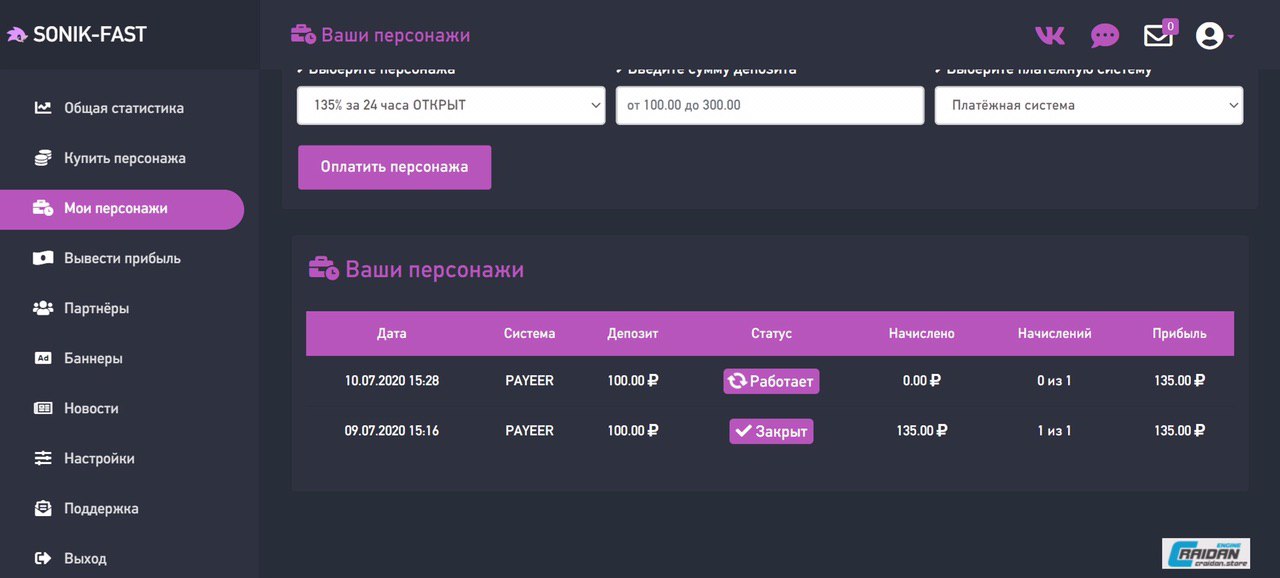
Task: Click the date 09.07.2020 15:16
Action: pyautogui.click(x=392, y=431)
